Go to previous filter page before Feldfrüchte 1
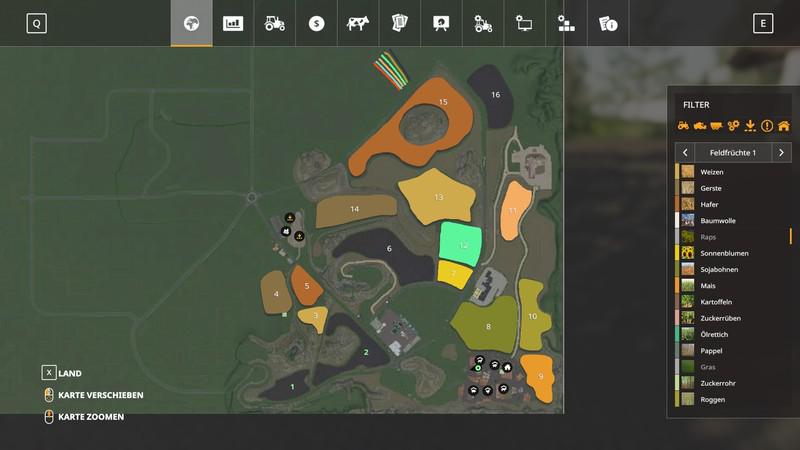The height and width of the screenshot is (450, 800). (685, 152)
